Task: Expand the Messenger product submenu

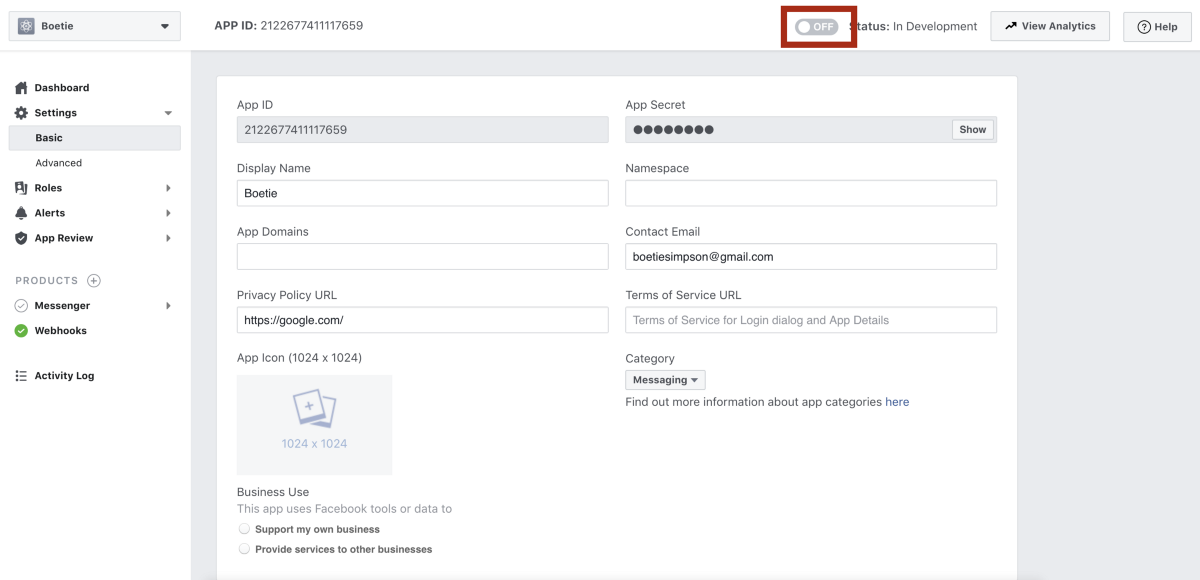Action: [x=168, y=306]
